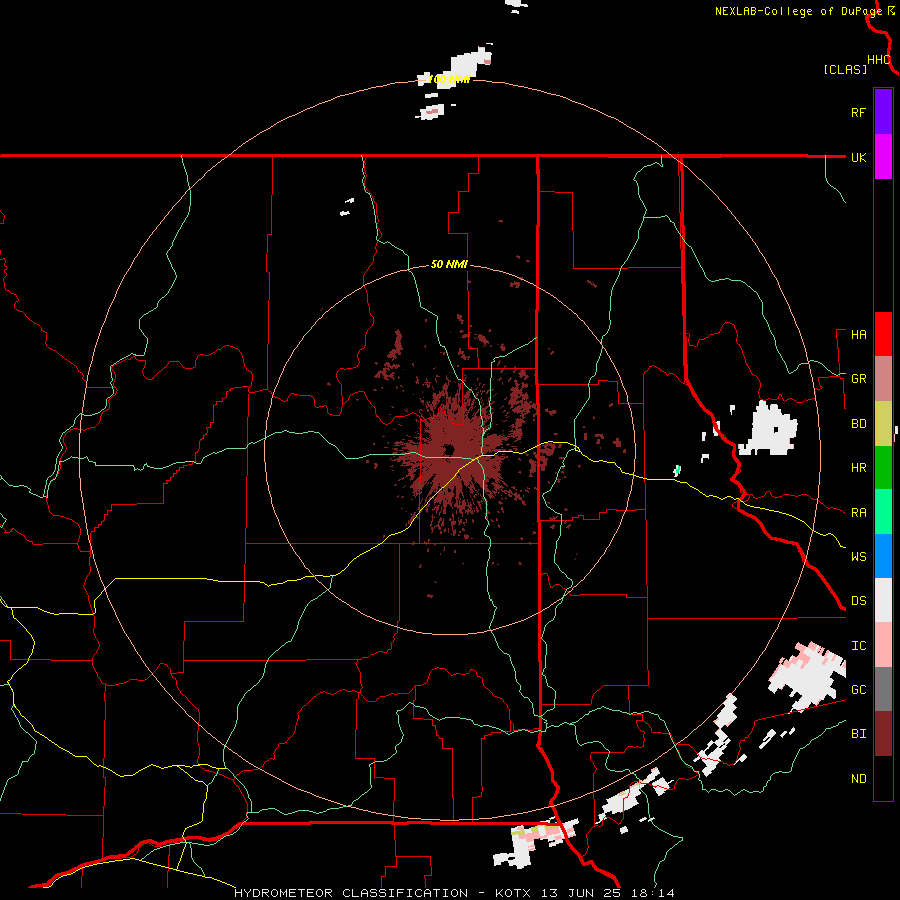This screenshot has height=900, width=900.
Task: Select the gray GC legend swatch
Action: (883, 689)
